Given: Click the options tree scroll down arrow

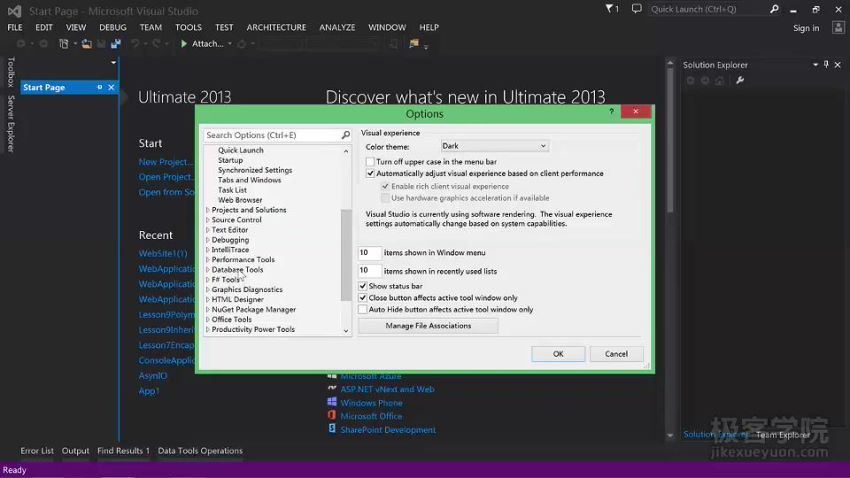Looking at the screenshot, I should [x=346, y=331].
